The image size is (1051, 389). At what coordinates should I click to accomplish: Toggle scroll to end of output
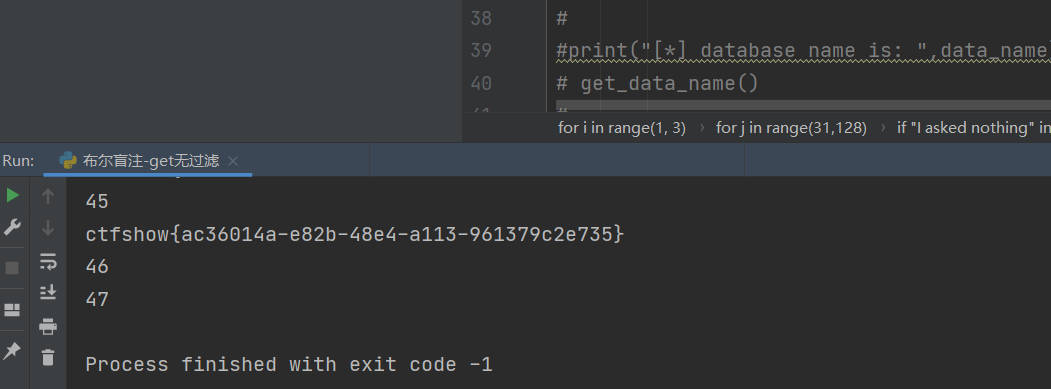point(48,292)
